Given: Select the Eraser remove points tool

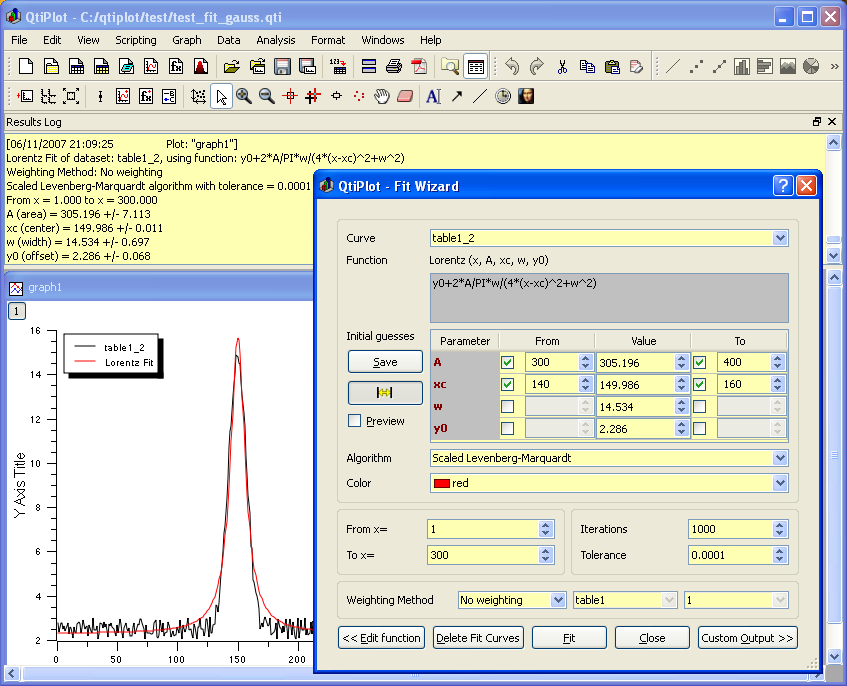Looking at the screenshot, I should pos(405,97).
